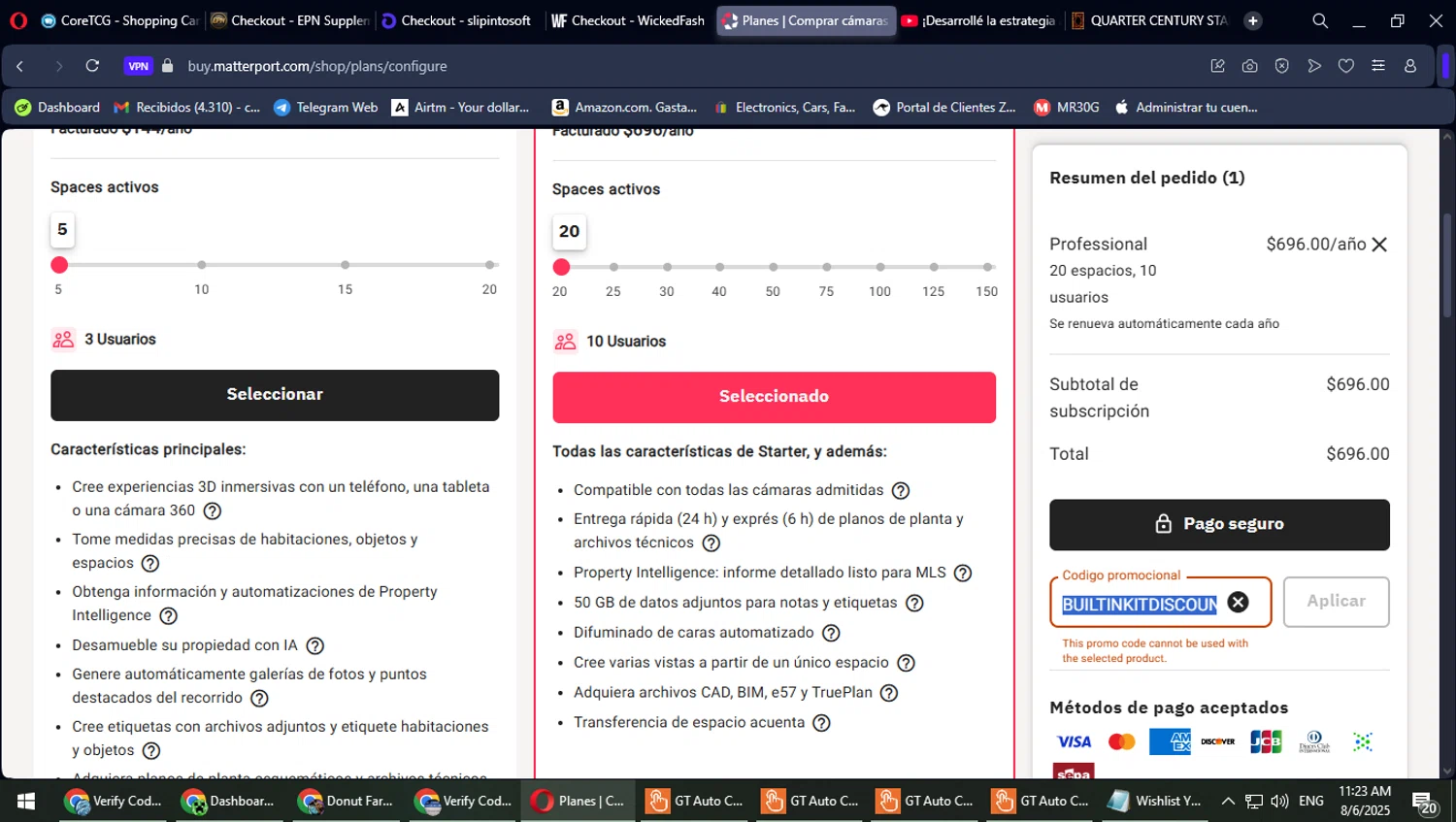Screen dimensions: 1456x822
Task: Open the Opera menu logo
Action: coord(18,20)
